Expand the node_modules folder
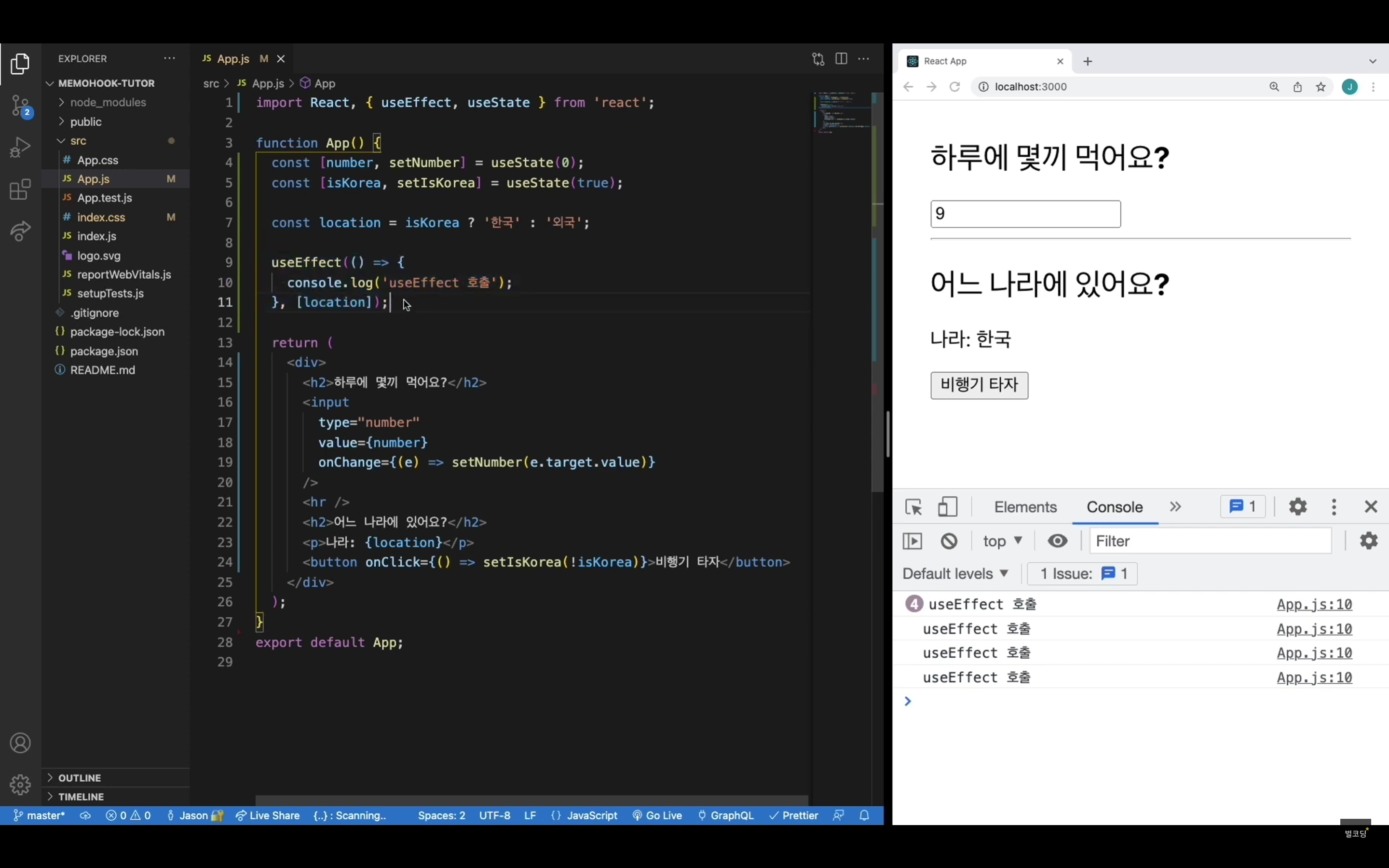The image size is (1389, 868). click(108, 103)
